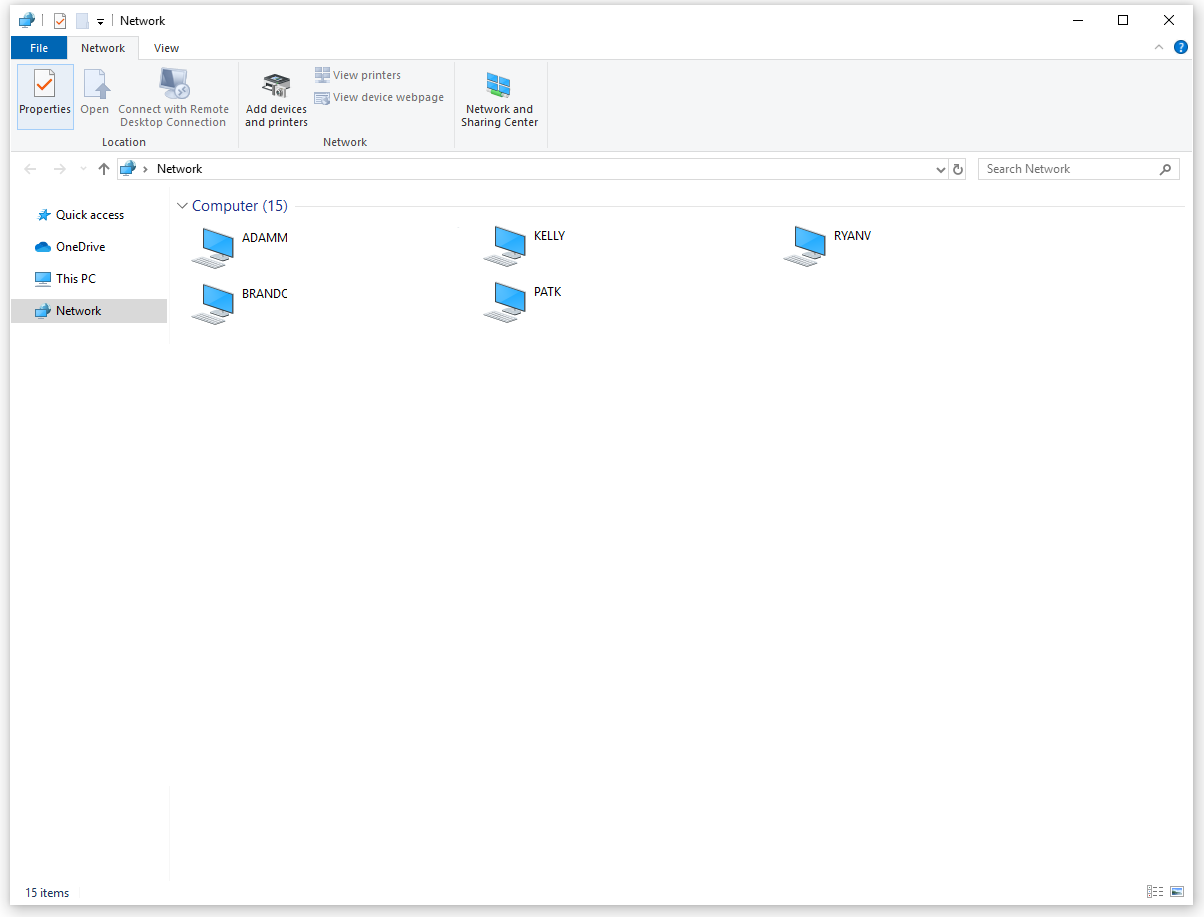Click the Network icon in title bar

(x=27, y=20)
